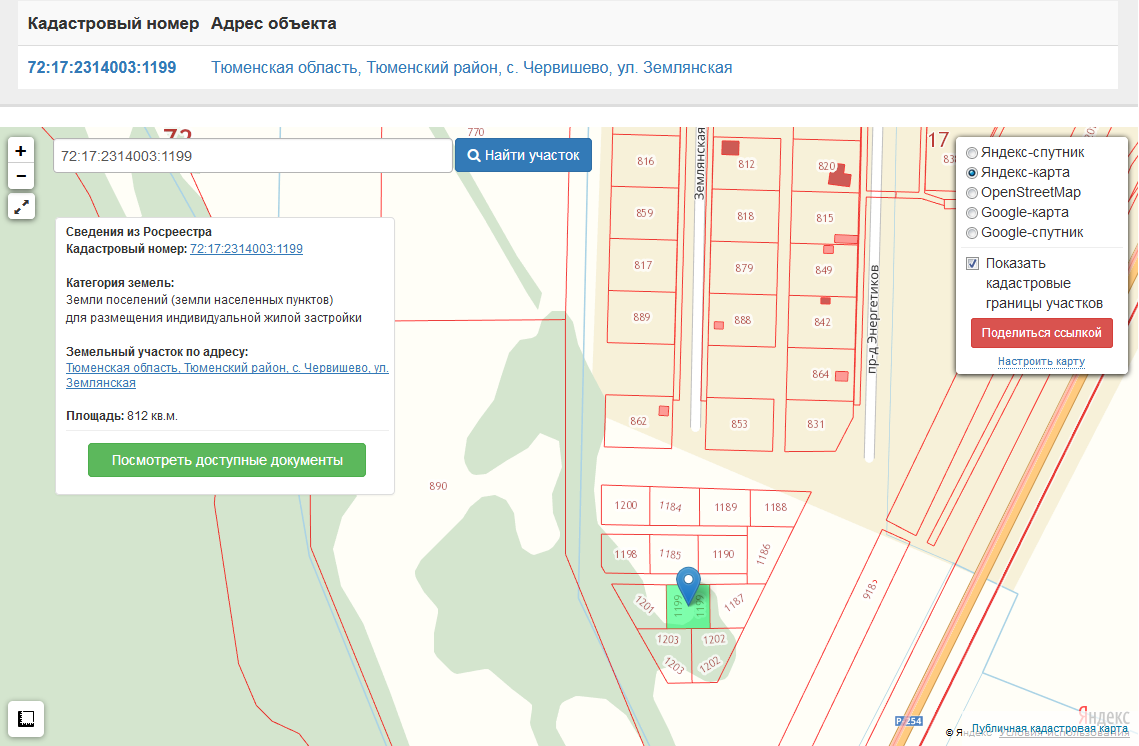This screenshot has height=746, width=1139.
Task: Open cadastral number link in the table header row
Action: [x=102, y=68]
